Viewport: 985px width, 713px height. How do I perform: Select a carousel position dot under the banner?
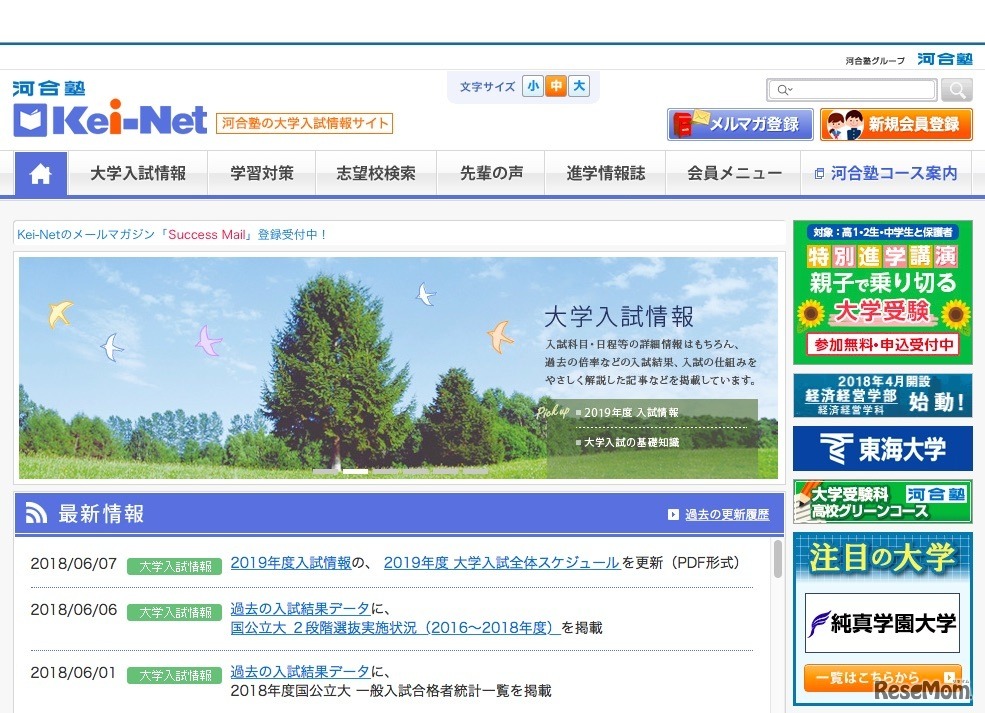(x=355, y=470)
